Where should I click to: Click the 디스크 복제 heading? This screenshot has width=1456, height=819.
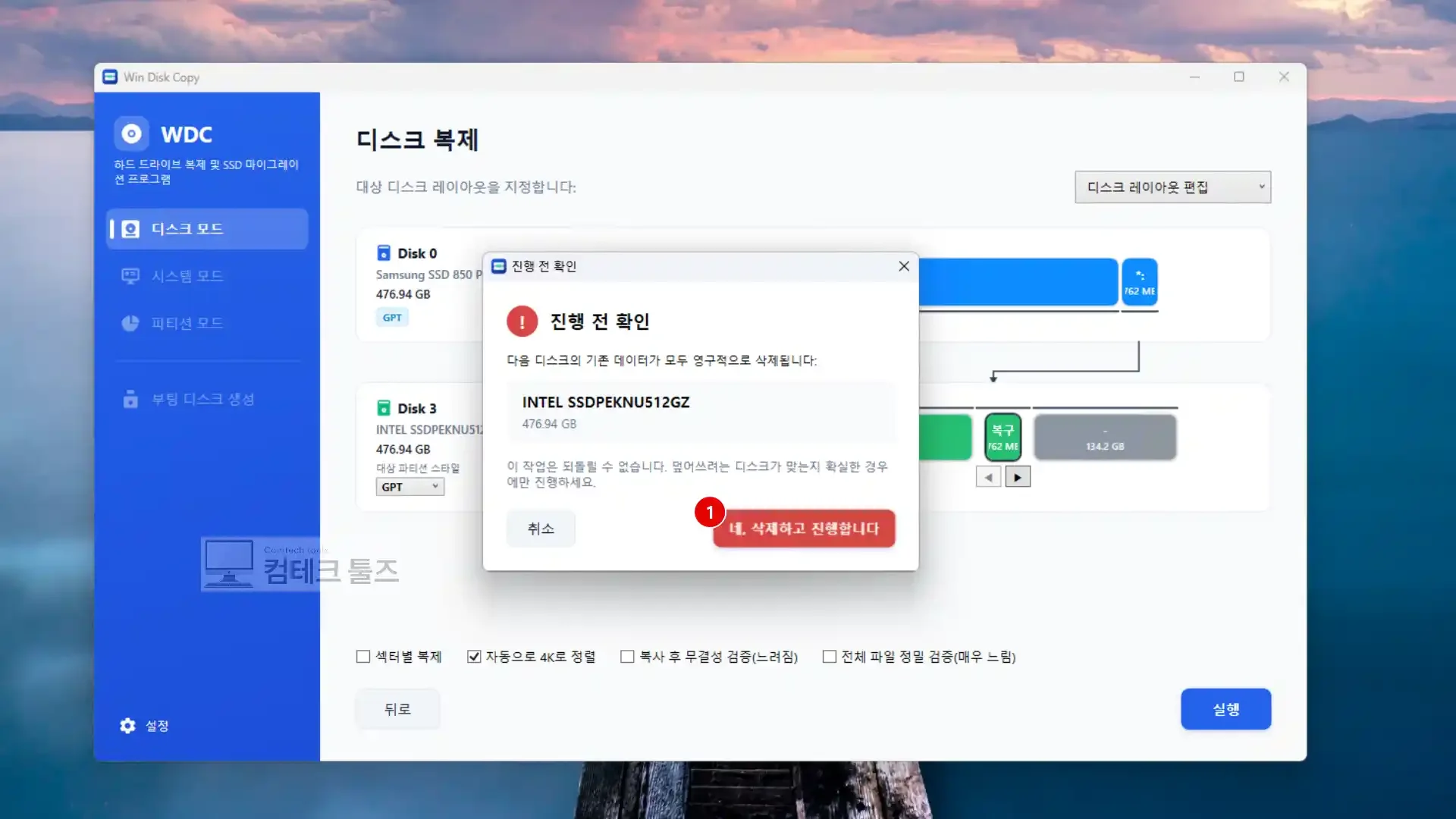click(417, 140)
